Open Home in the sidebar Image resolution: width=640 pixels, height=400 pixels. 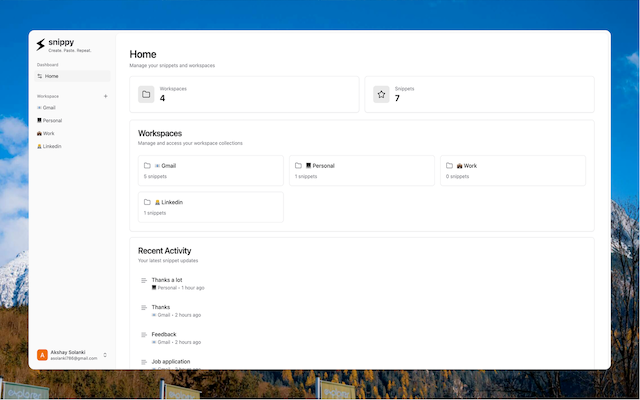[x=72, y=76]
